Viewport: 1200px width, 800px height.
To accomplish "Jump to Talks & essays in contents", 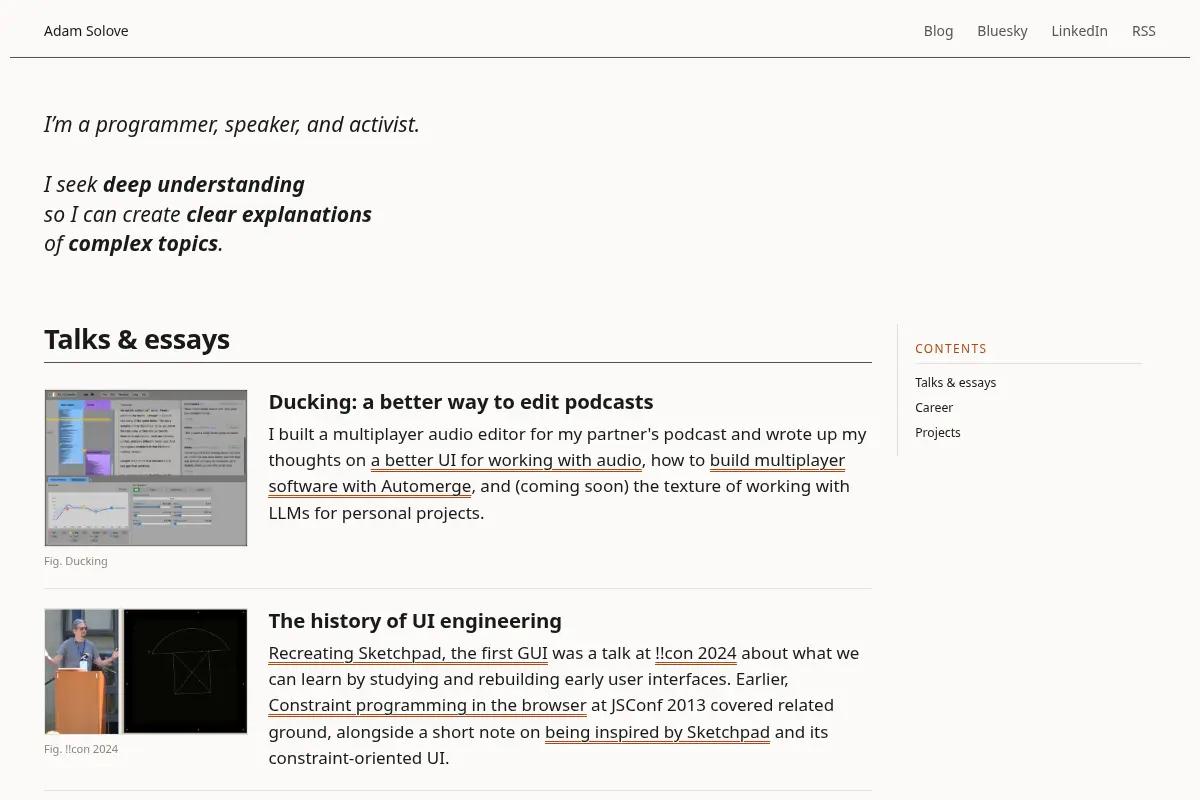I will 955,382.
